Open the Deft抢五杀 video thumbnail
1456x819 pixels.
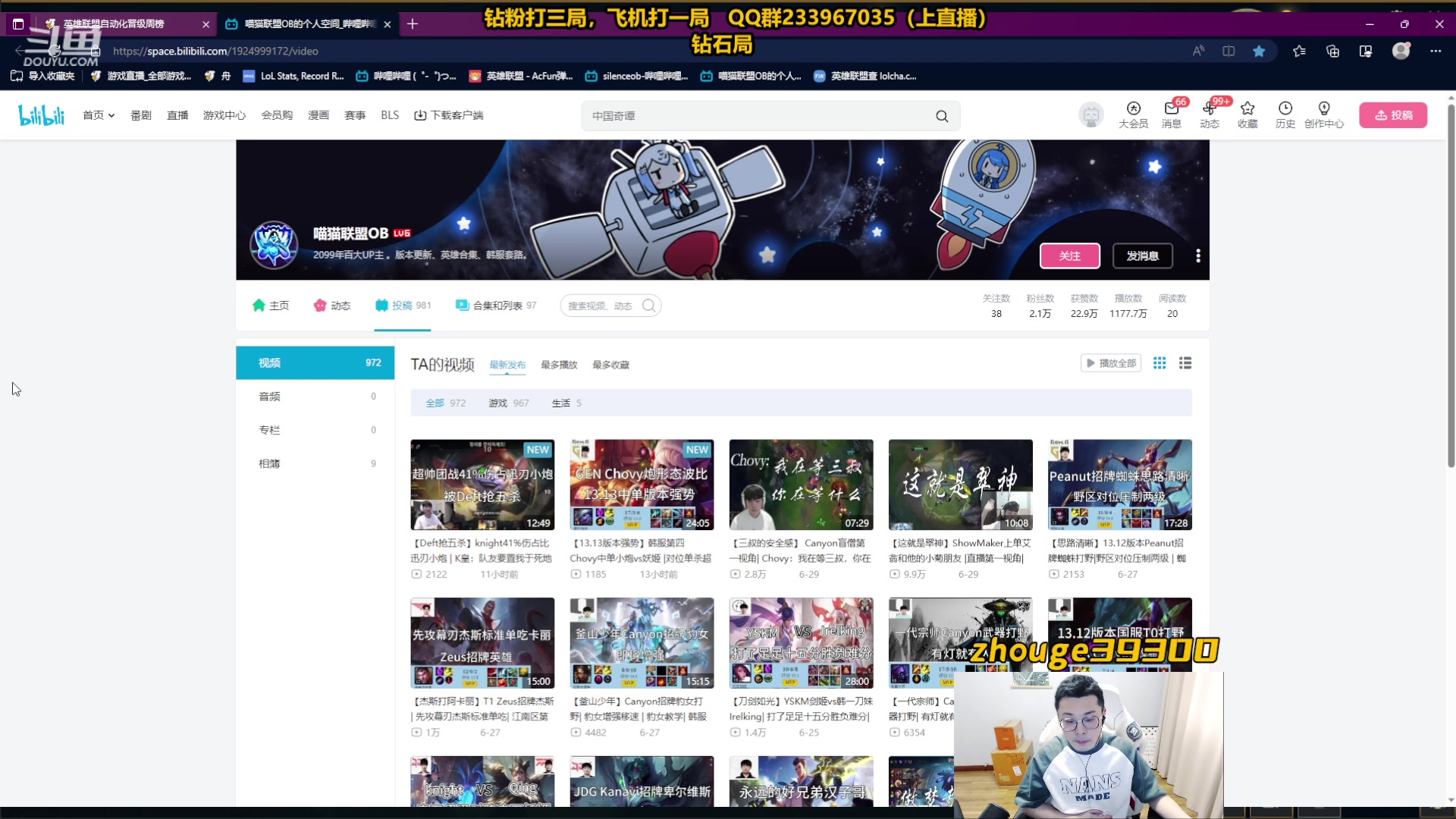(482, 485)
